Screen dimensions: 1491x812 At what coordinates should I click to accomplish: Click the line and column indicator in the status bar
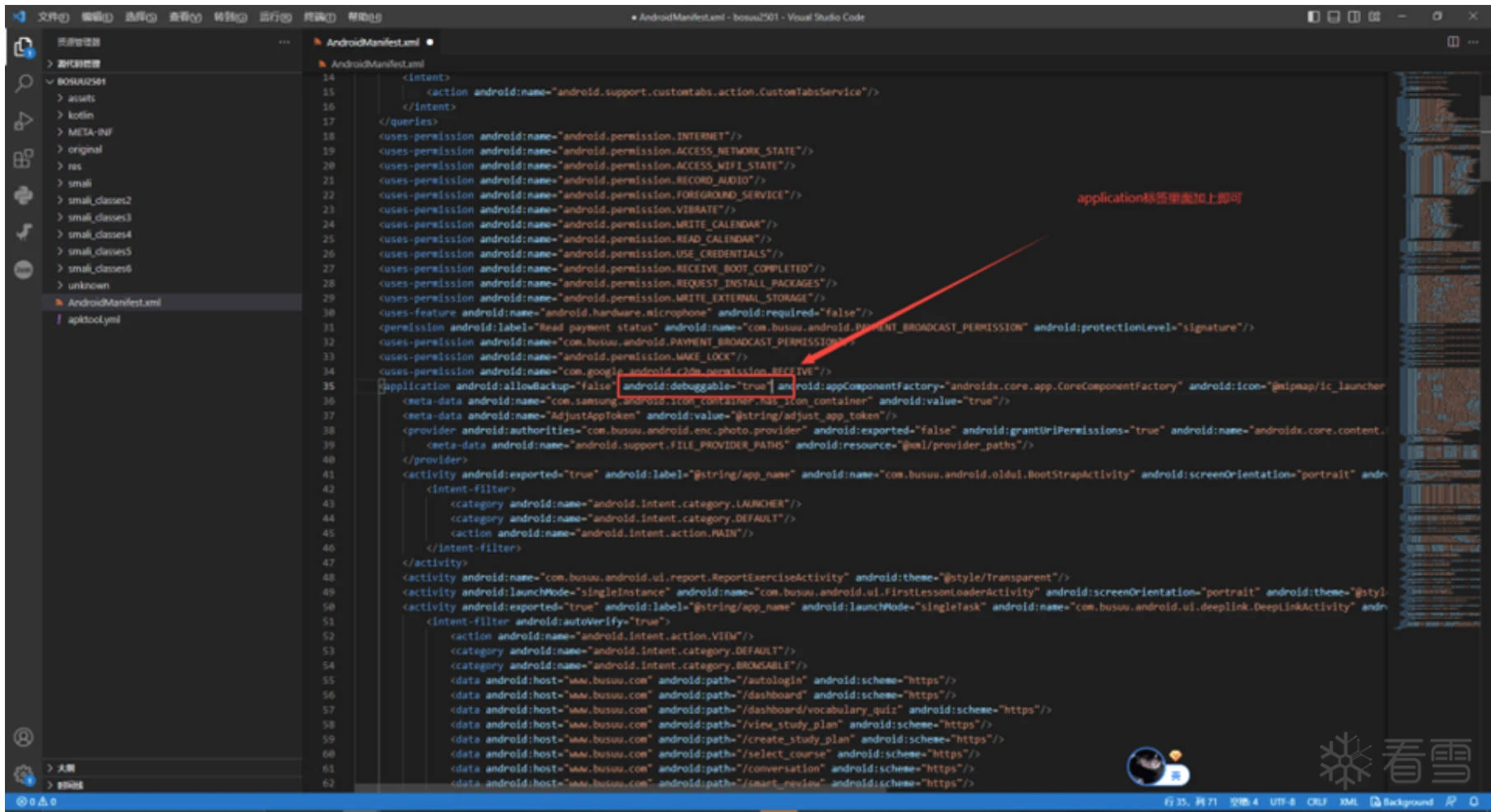click(1190, 801)
